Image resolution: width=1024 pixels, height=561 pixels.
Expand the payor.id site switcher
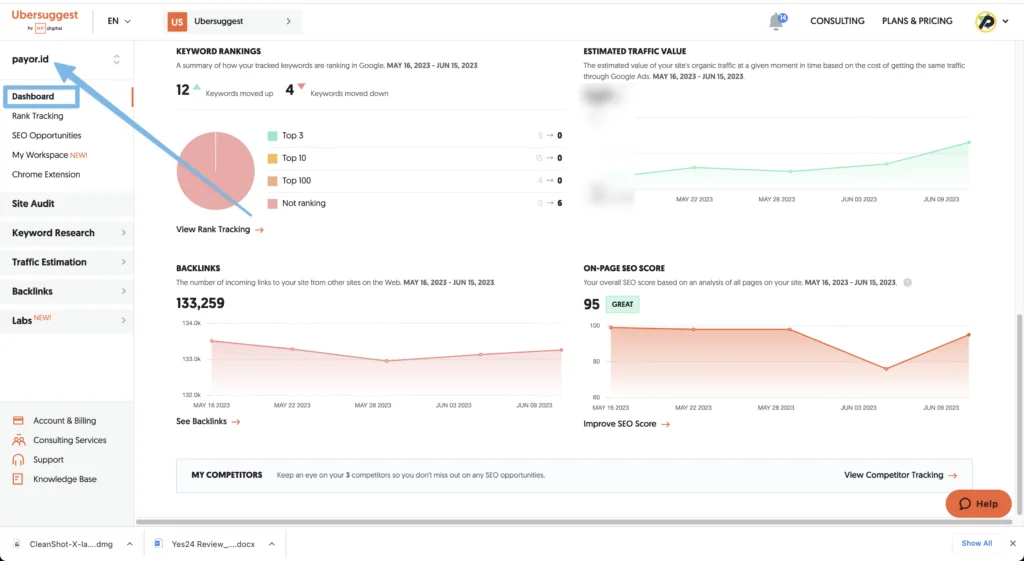(x=116, y=59)
